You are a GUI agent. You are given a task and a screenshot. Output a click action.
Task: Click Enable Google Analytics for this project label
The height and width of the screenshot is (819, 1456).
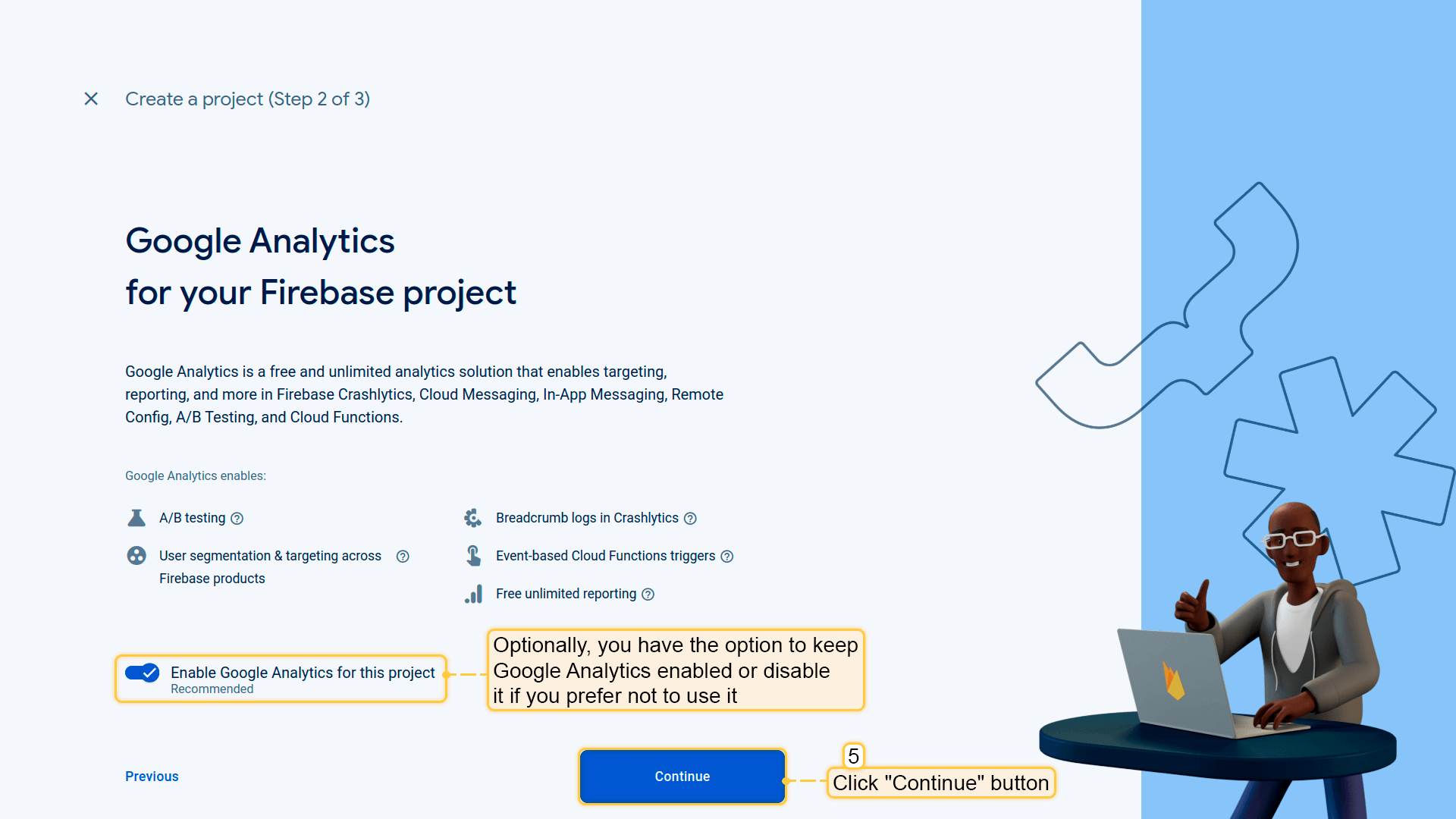pyautogui.click(x=303, y=673)
